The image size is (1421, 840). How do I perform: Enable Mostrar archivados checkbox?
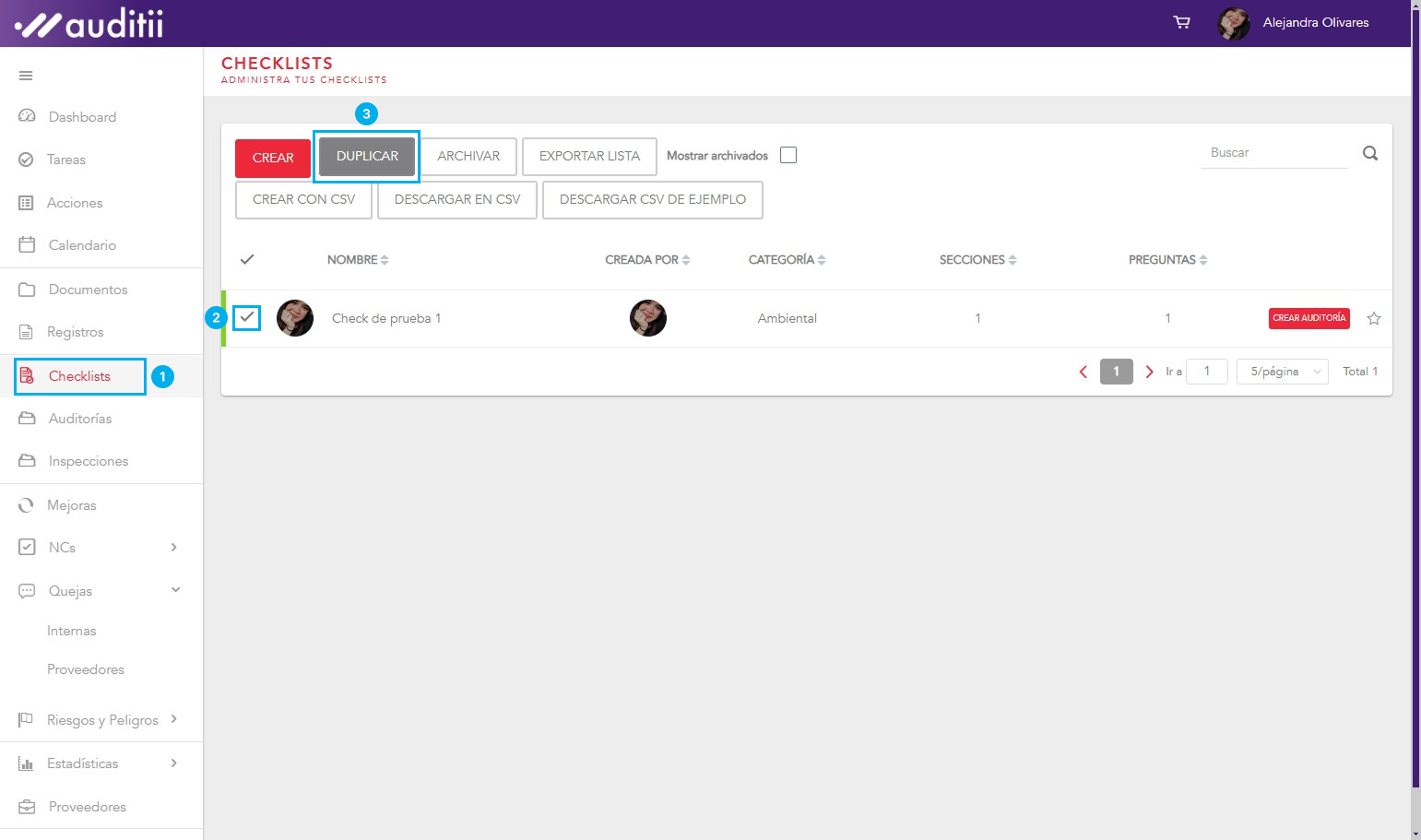tap(788, 156)
